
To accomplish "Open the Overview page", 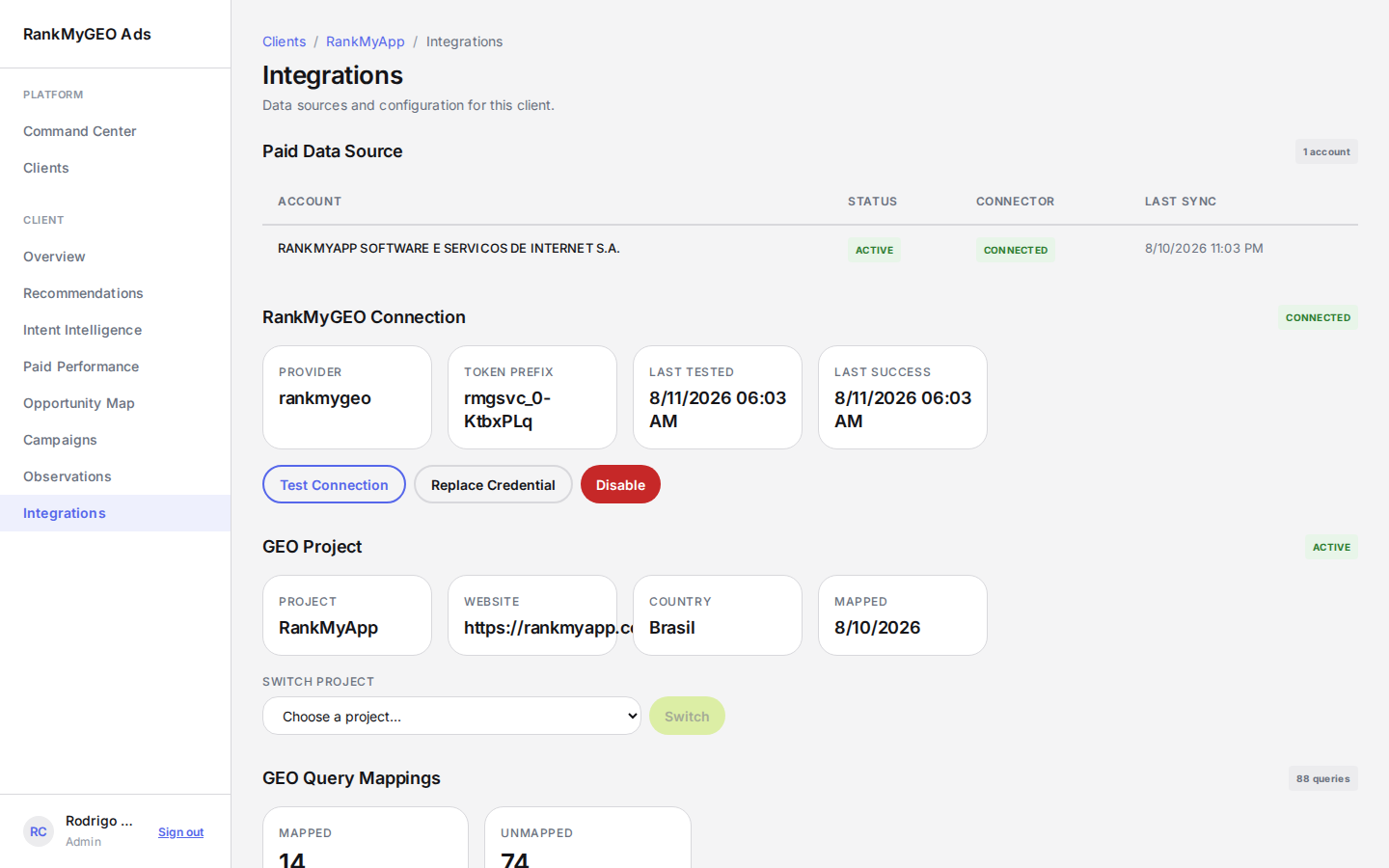I will (116, 257).
